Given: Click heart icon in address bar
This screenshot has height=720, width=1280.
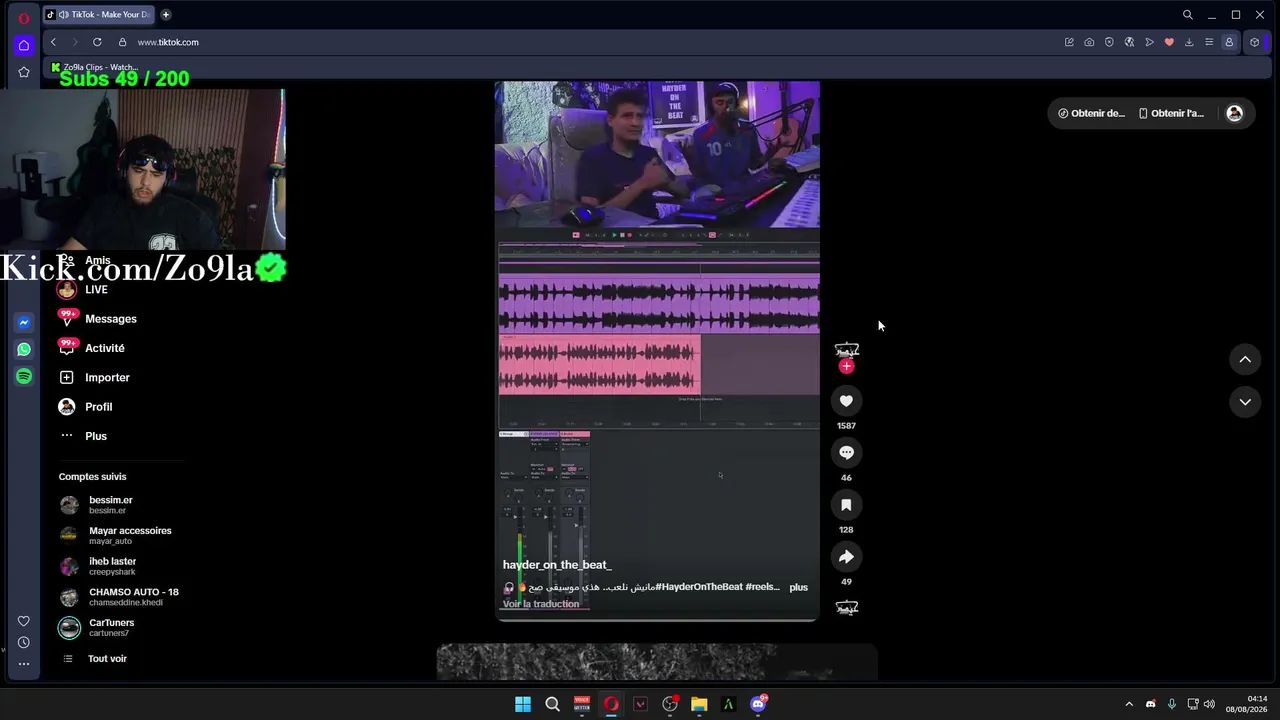Looking at the screenshot, I should pyautogui.click(x=1169, y=42).
